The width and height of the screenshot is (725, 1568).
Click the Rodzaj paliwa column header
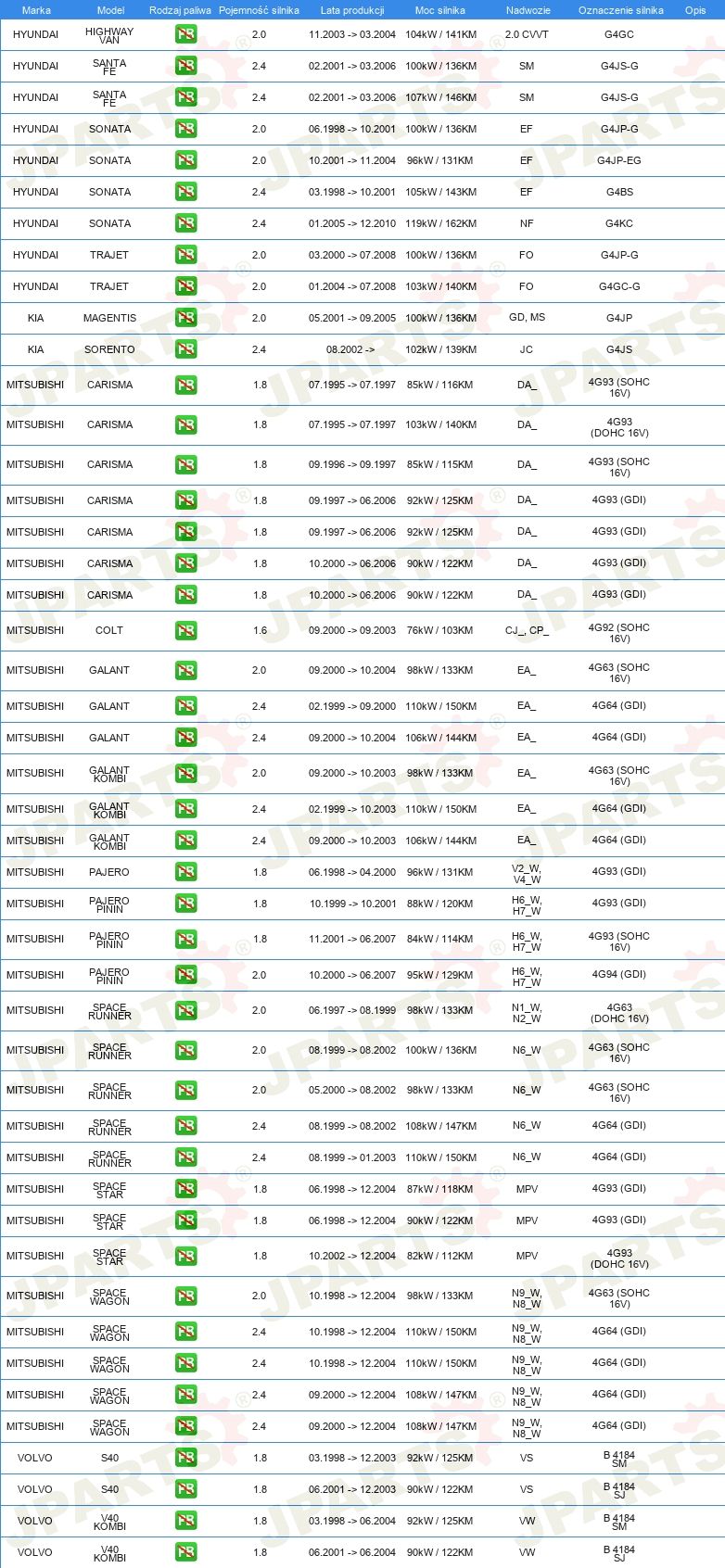point(180,10)
